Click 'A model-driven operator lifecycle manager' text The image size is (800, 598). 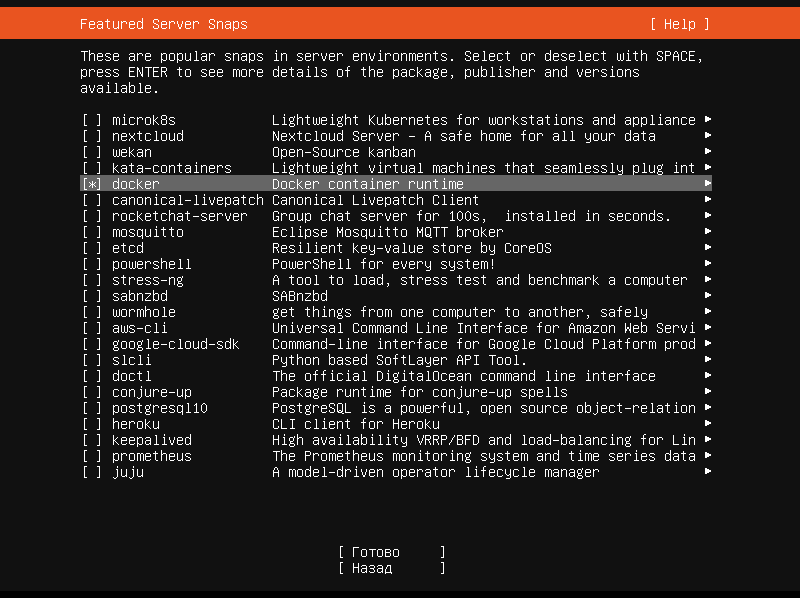436,472
